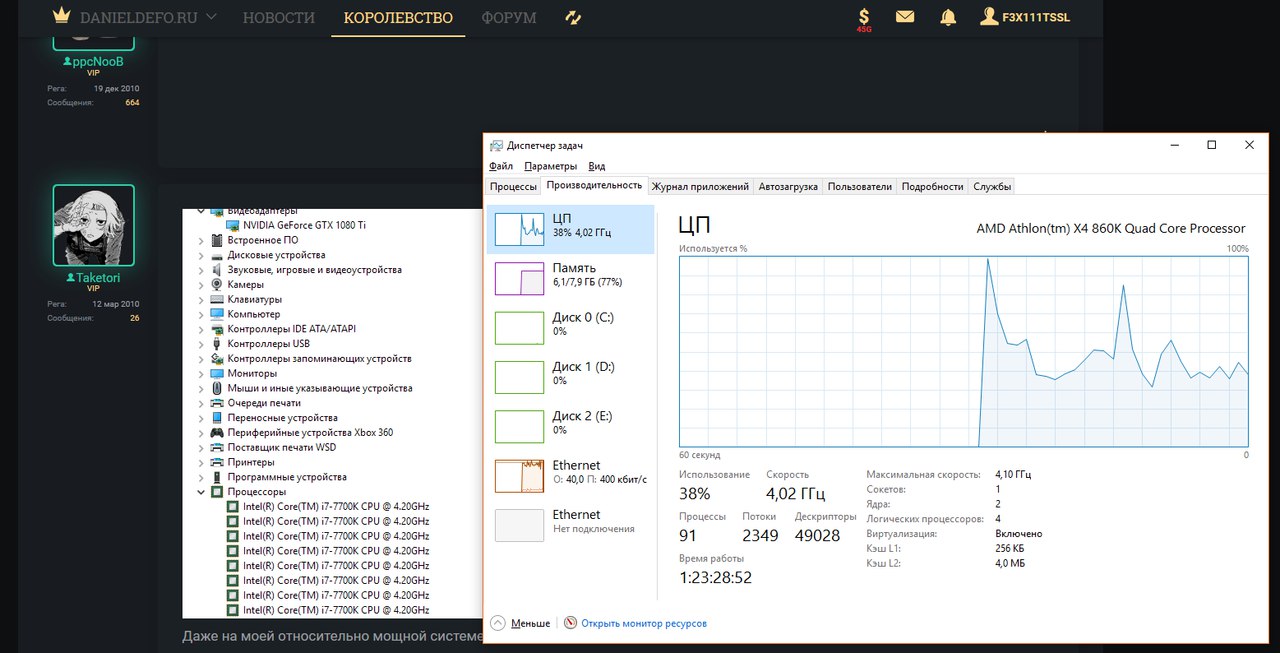Click the threads count 2349
The width and height of the screenshot is (1280, 653).
[x=760, y=536]
